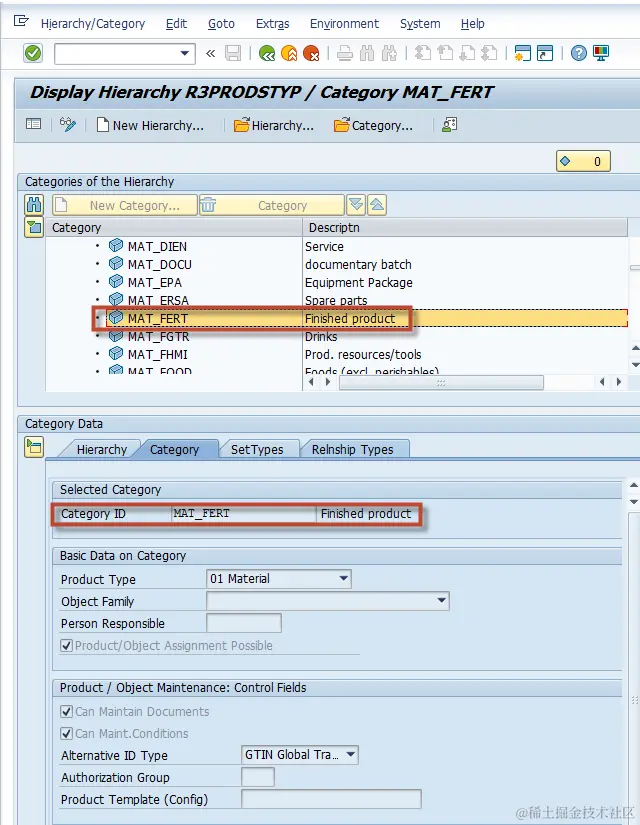Image resolution: width=640 pixels, height=825 pixels.
Task: Click the binoculars search icon beside New Category
Action: point(34,205)
